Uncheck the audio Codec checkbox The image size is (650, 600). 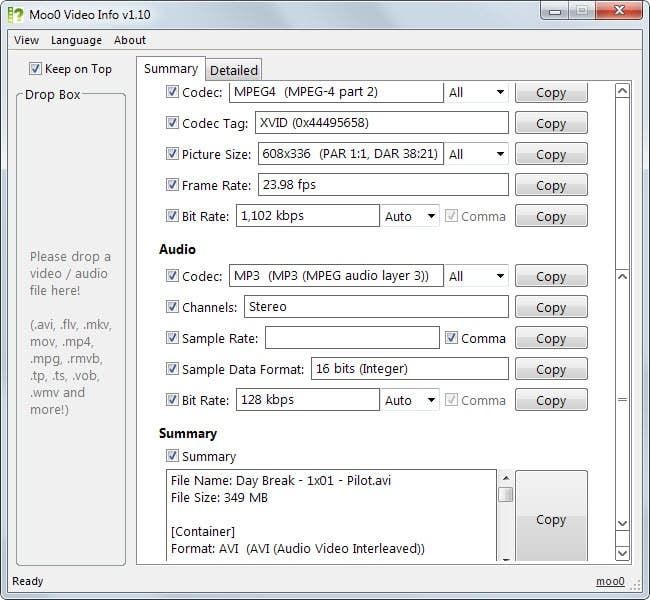(172, 276)
